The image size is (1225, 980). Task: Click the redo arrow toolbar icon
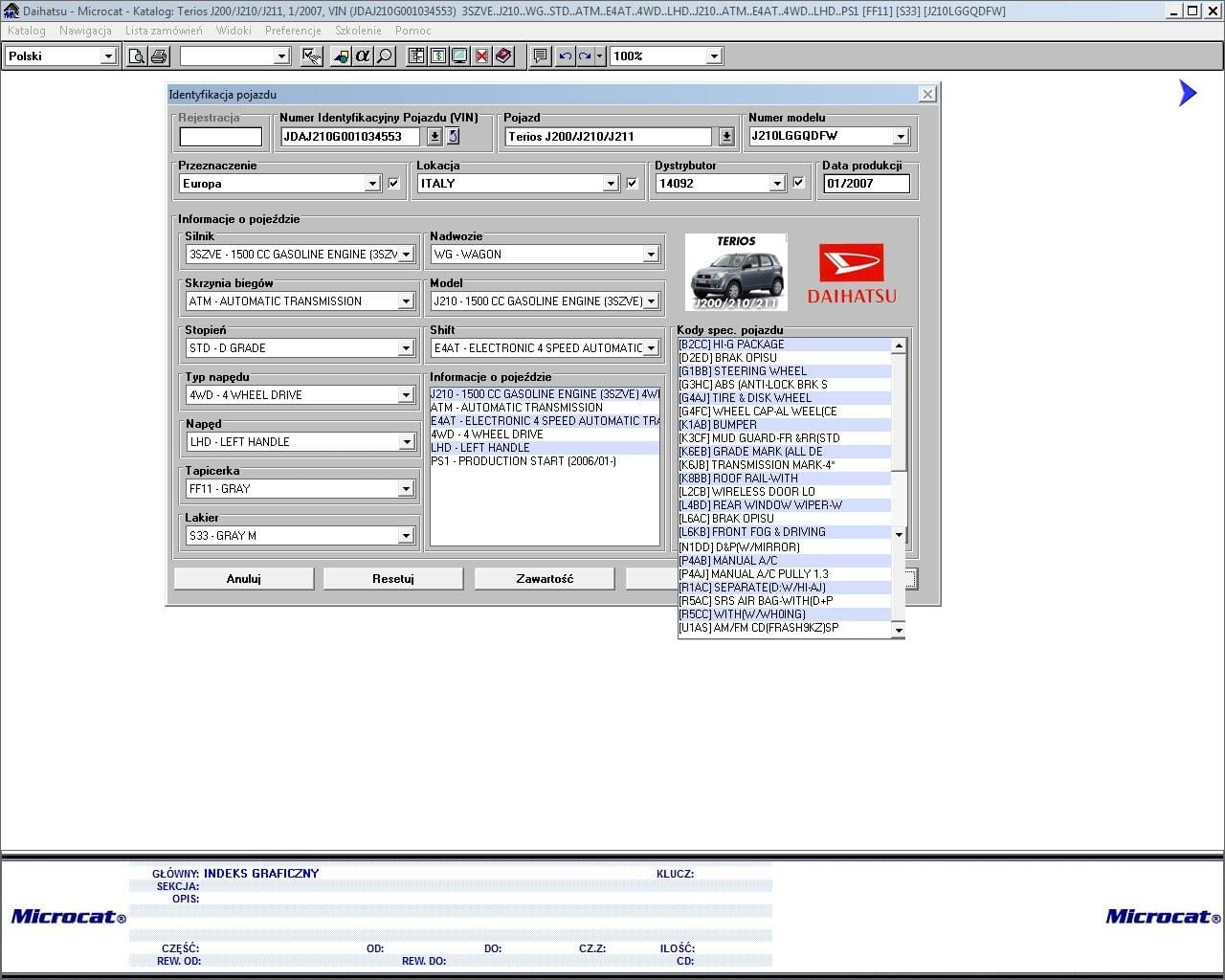[x=585, y=56]
